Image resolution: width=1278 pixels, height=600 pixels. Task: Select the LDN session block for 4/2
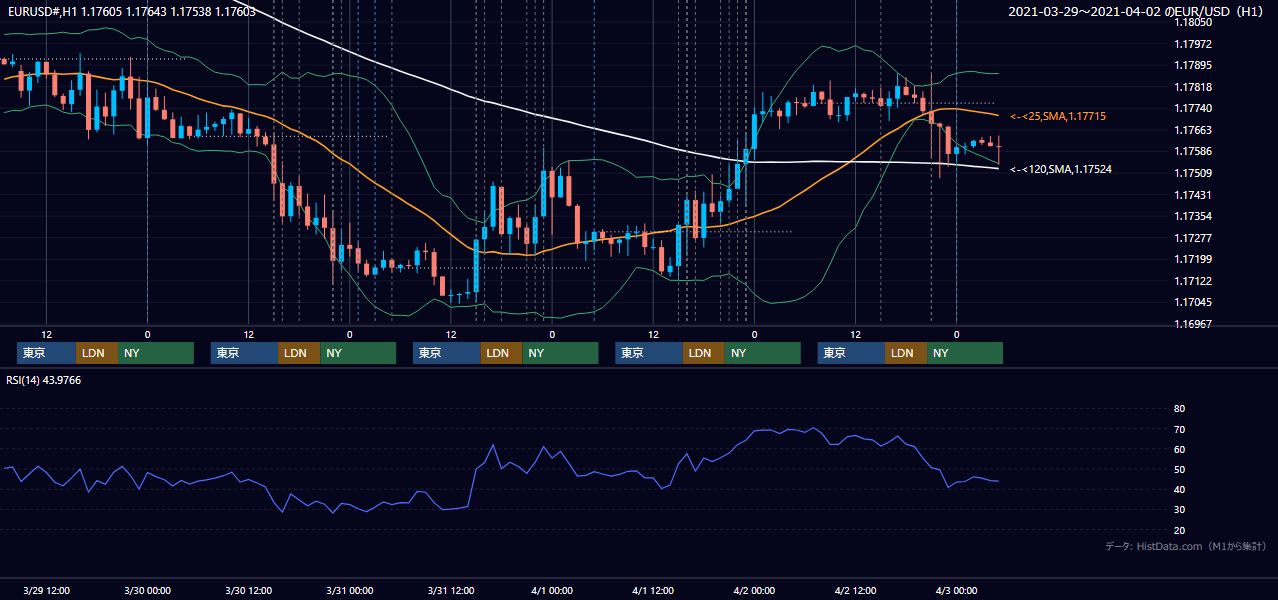coord(906,353)
